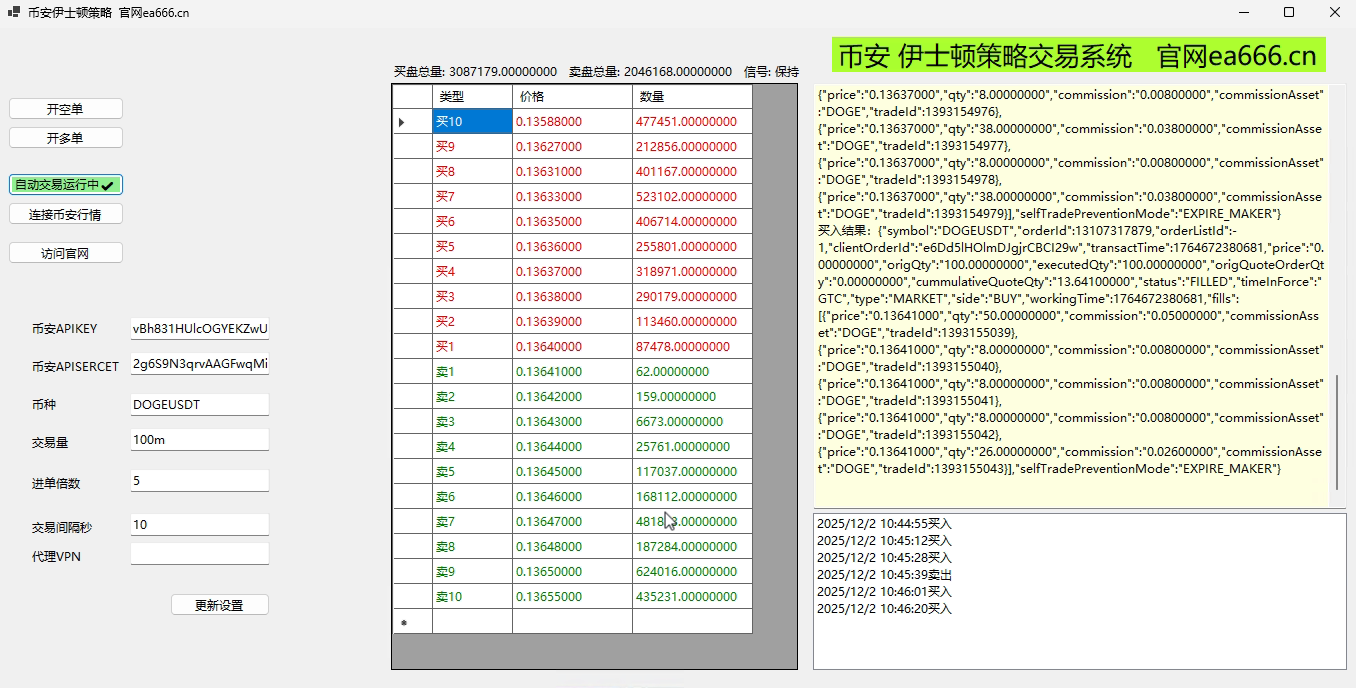Click the 交易量 field showing 100m
Image resolution: width=1356 pixels, height=688 pixels.
[x=200, y=441]
